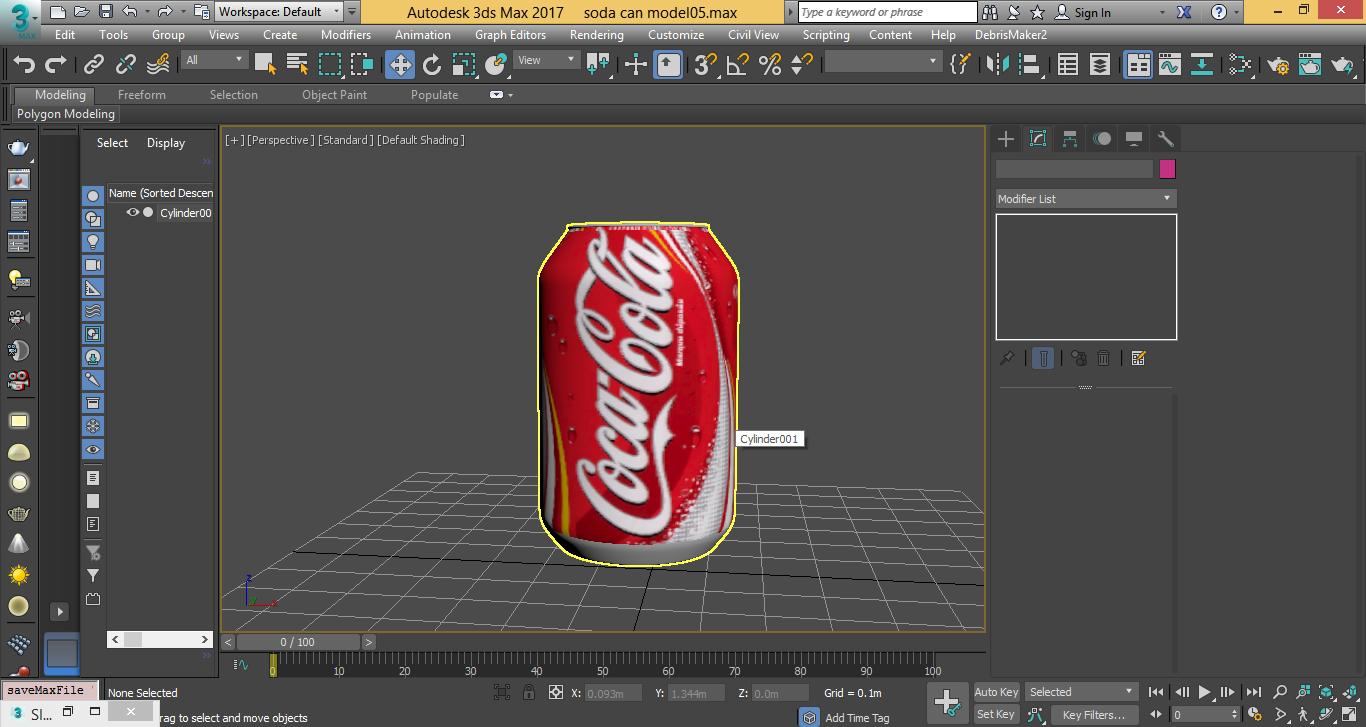The width and height of the screenshot is (1366, 727).
Task: Click the Undo arrow in main toolbar
Action: [x=24, y=65]
